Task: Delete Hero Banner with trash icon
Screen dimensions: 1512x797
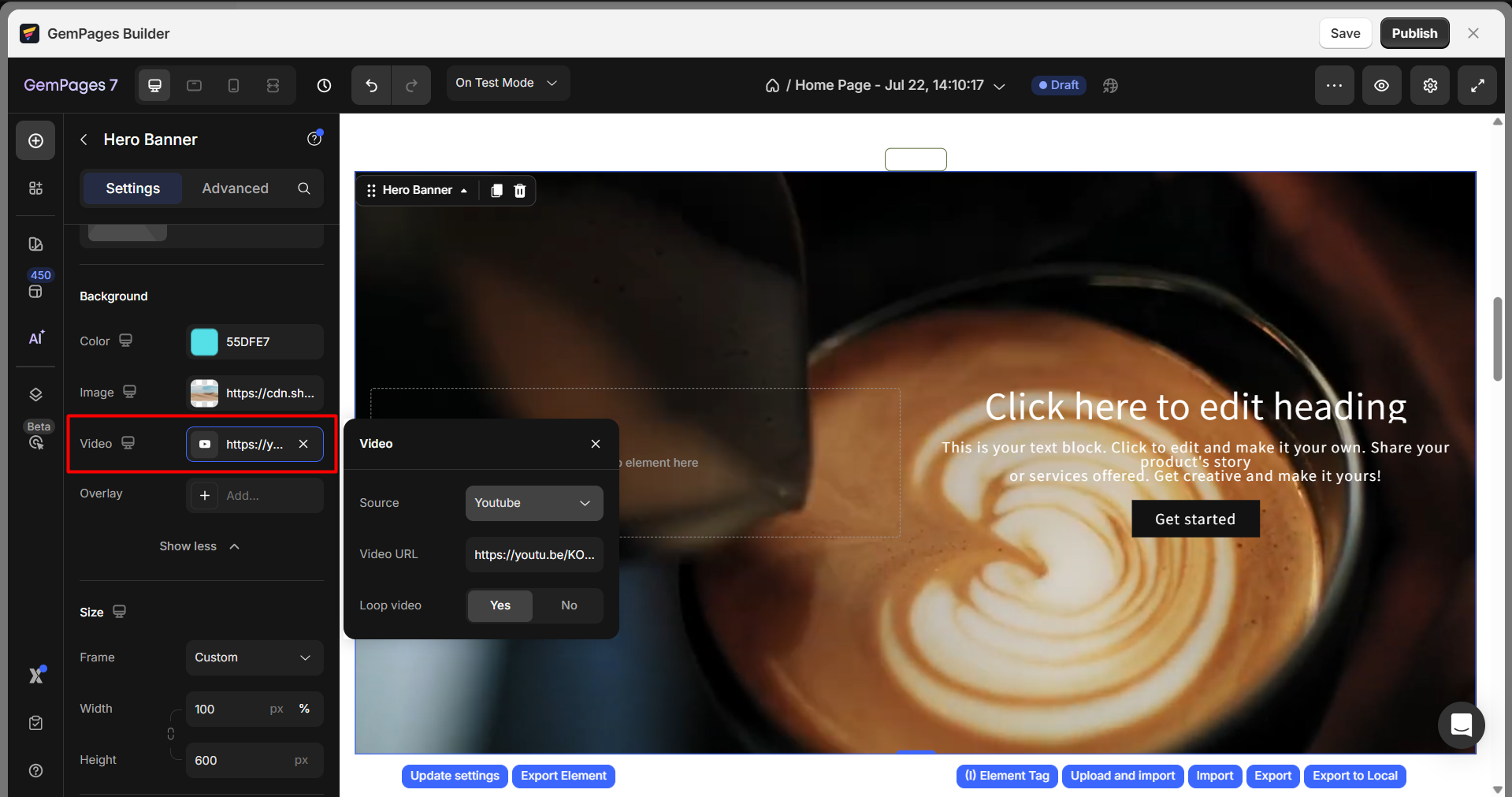Action: point(520,191)
